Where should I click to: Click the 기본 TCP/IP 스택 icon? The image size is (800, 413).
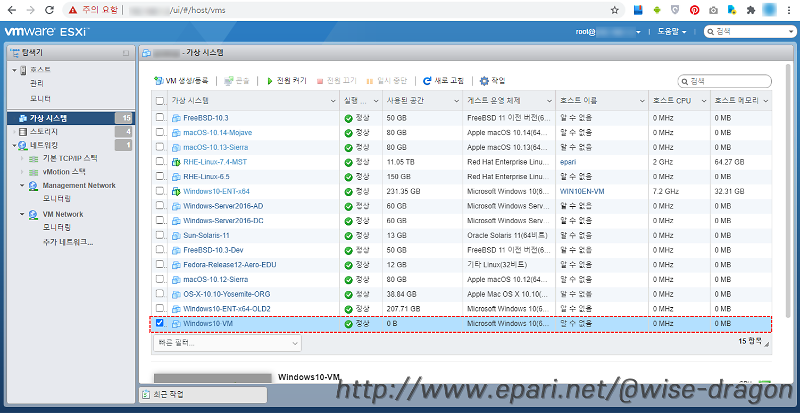33,158
